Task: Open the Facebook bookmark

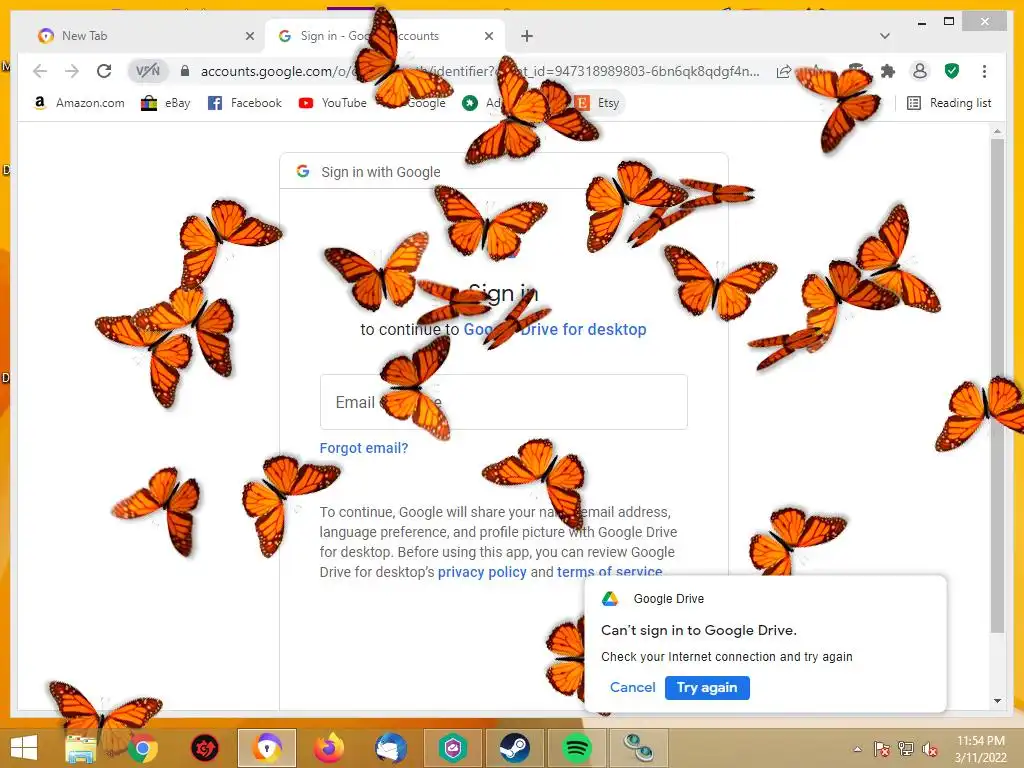Action: 244,103
